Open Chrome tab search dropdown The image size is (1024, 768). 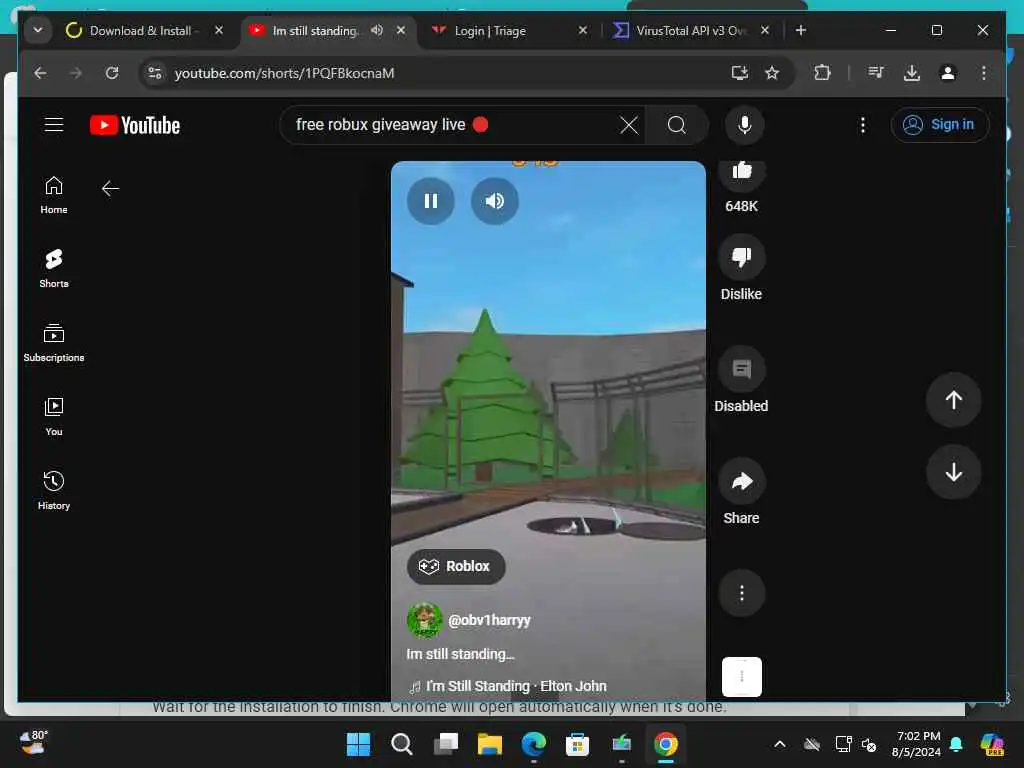[x=38, y=31]
